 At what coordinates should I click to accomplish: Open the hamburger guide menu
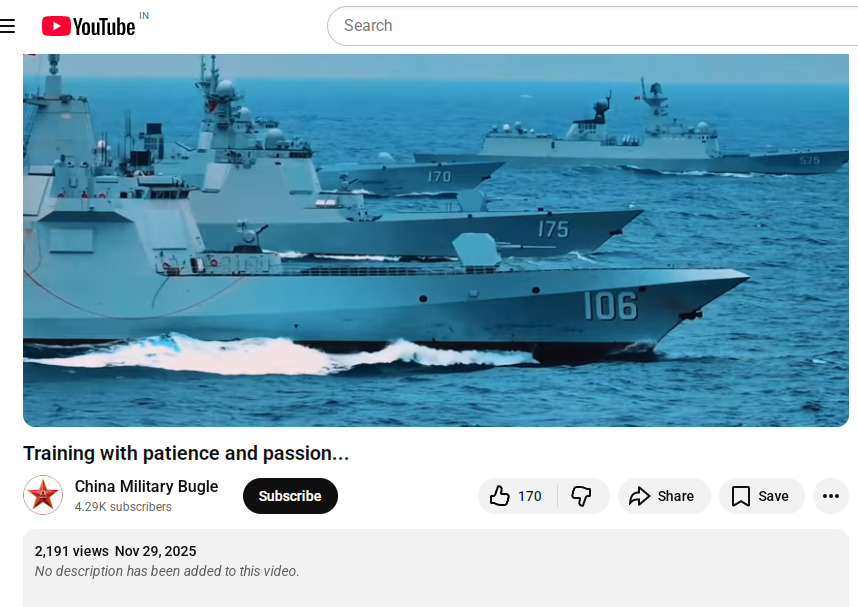[x=8, y=26]
